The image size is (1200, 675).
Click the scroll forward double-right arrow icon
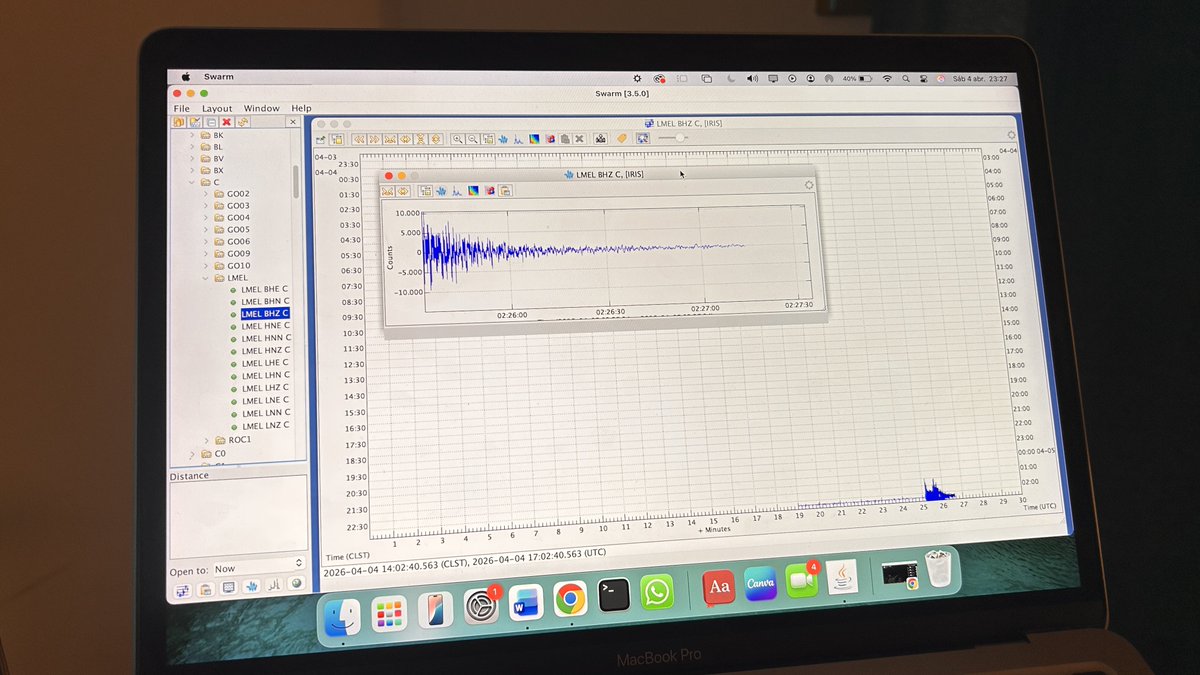click(374, 139)
